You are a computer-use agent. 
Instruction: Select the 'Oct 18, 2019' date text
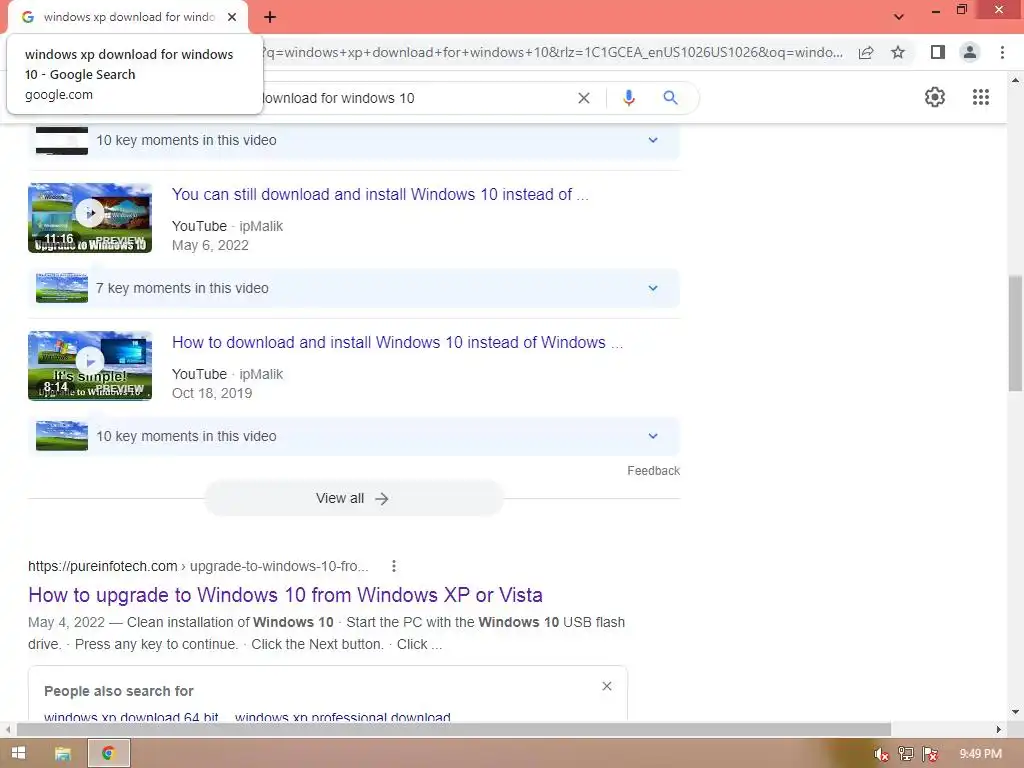coord(212,393)
